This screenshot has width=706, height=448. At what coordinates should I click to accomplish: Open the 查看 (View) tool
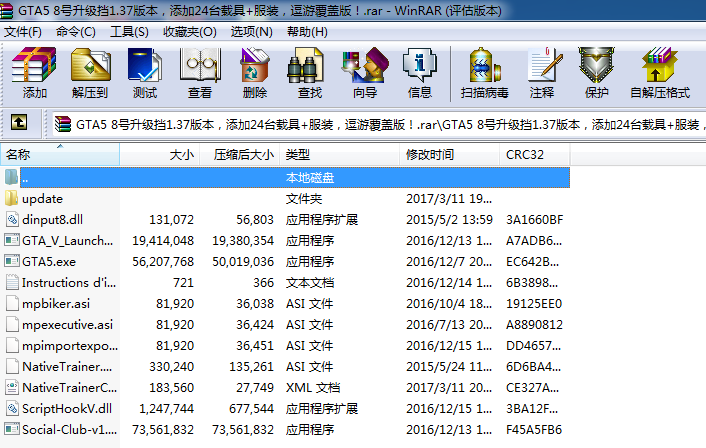click(x=200, y=66)
